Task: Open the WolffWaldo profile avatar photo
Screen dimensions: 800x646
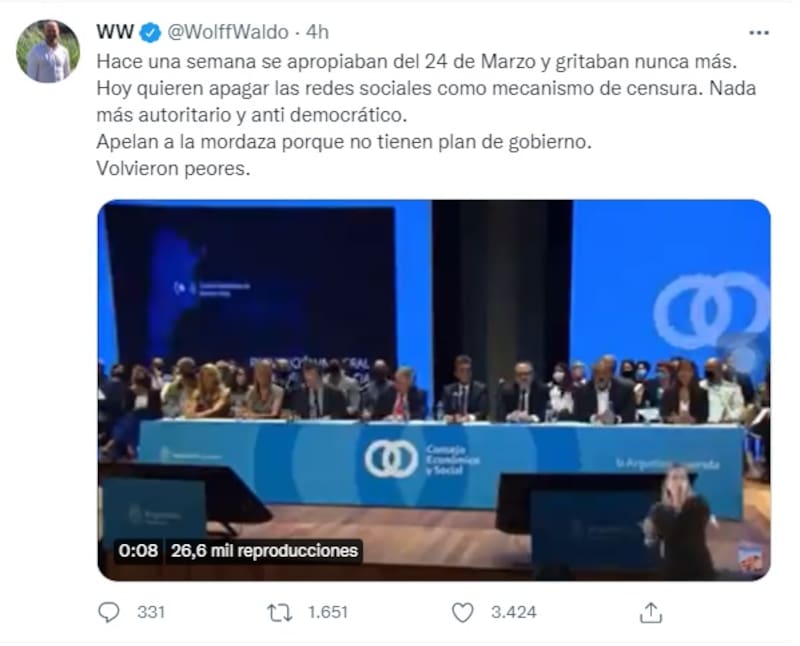Action: click(48, 52)
